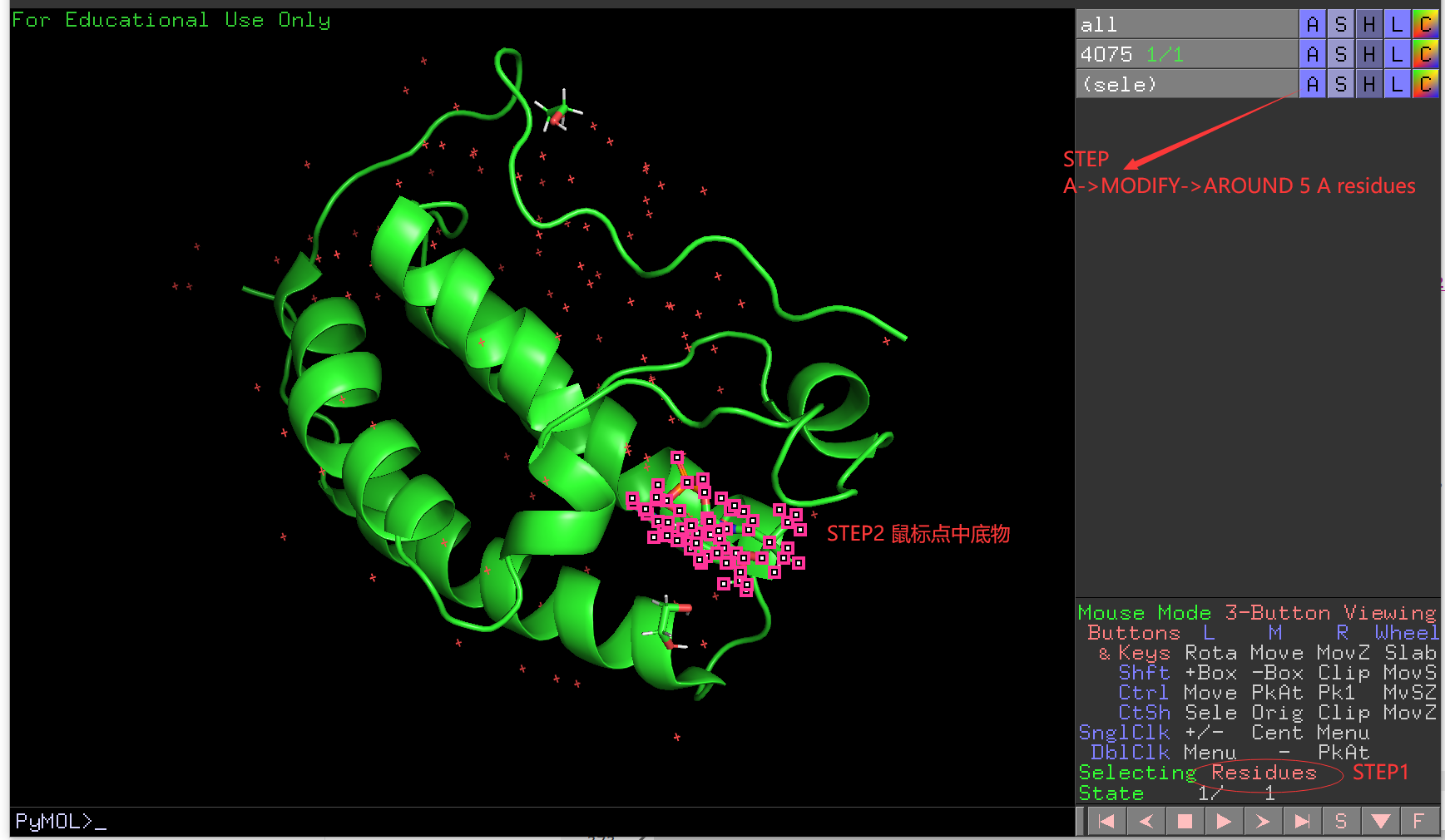Open the Show menu on the all row
This screenshot has width=1445, height=840.
[x=1341, y=23]
